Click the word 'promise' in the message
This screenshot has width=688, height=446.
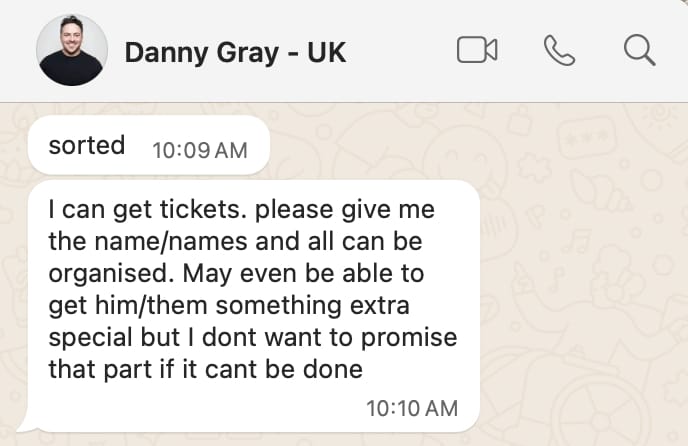click(409, 338)
